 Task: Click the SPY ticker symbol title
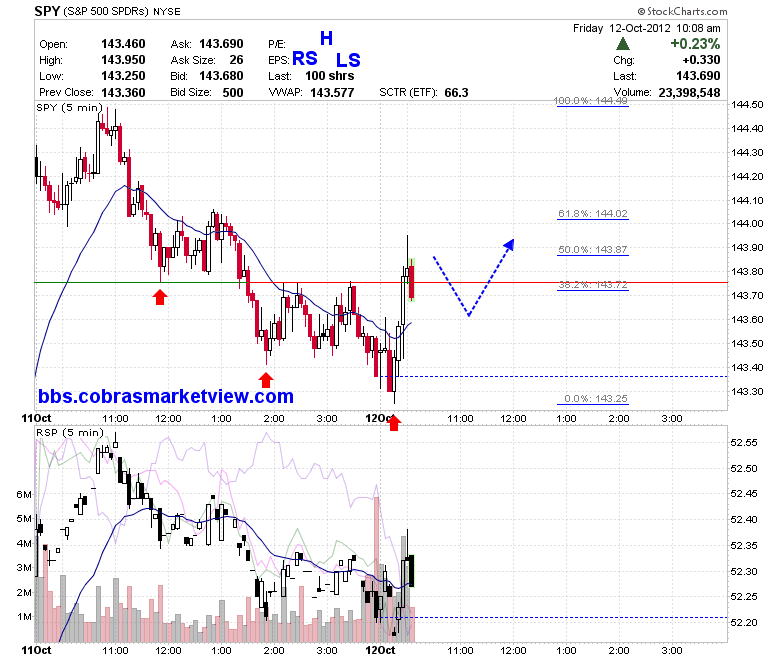click(x=47, y=11)
